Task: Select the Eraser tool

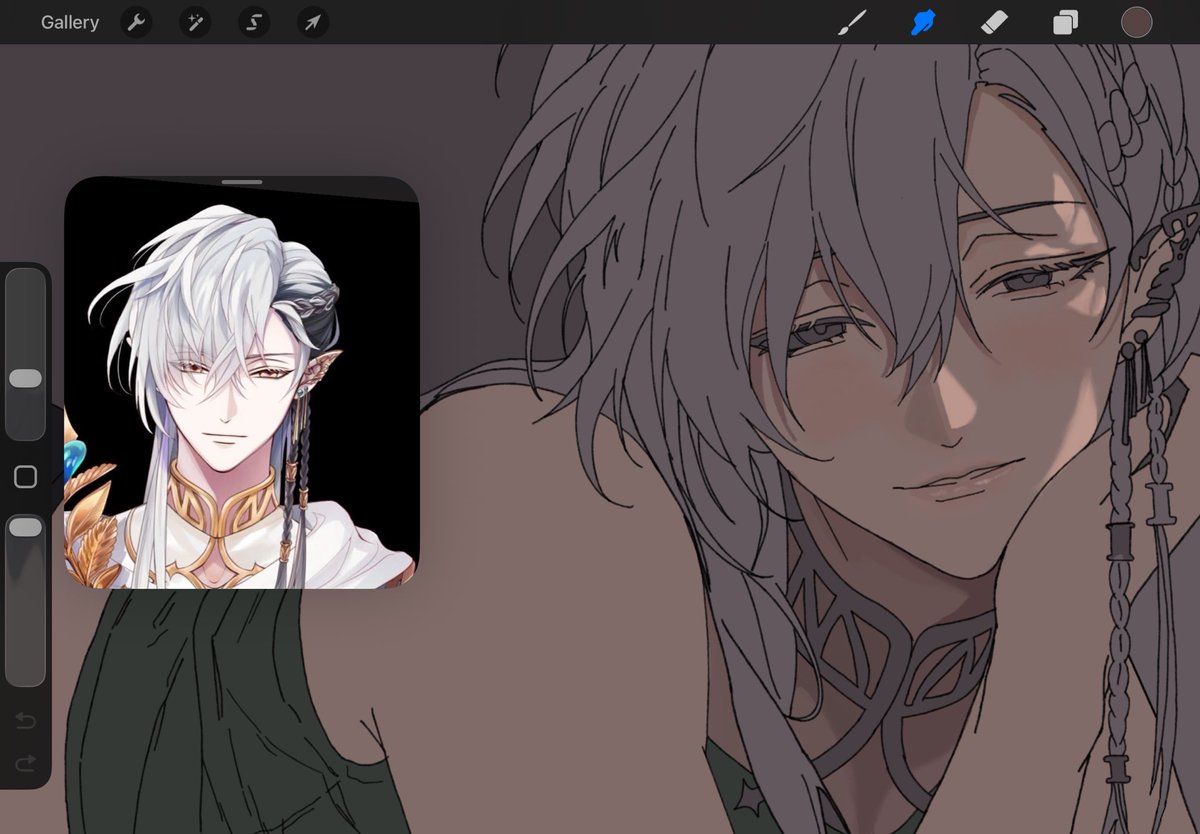Action: pyautogui.click(x=994, y=22)
